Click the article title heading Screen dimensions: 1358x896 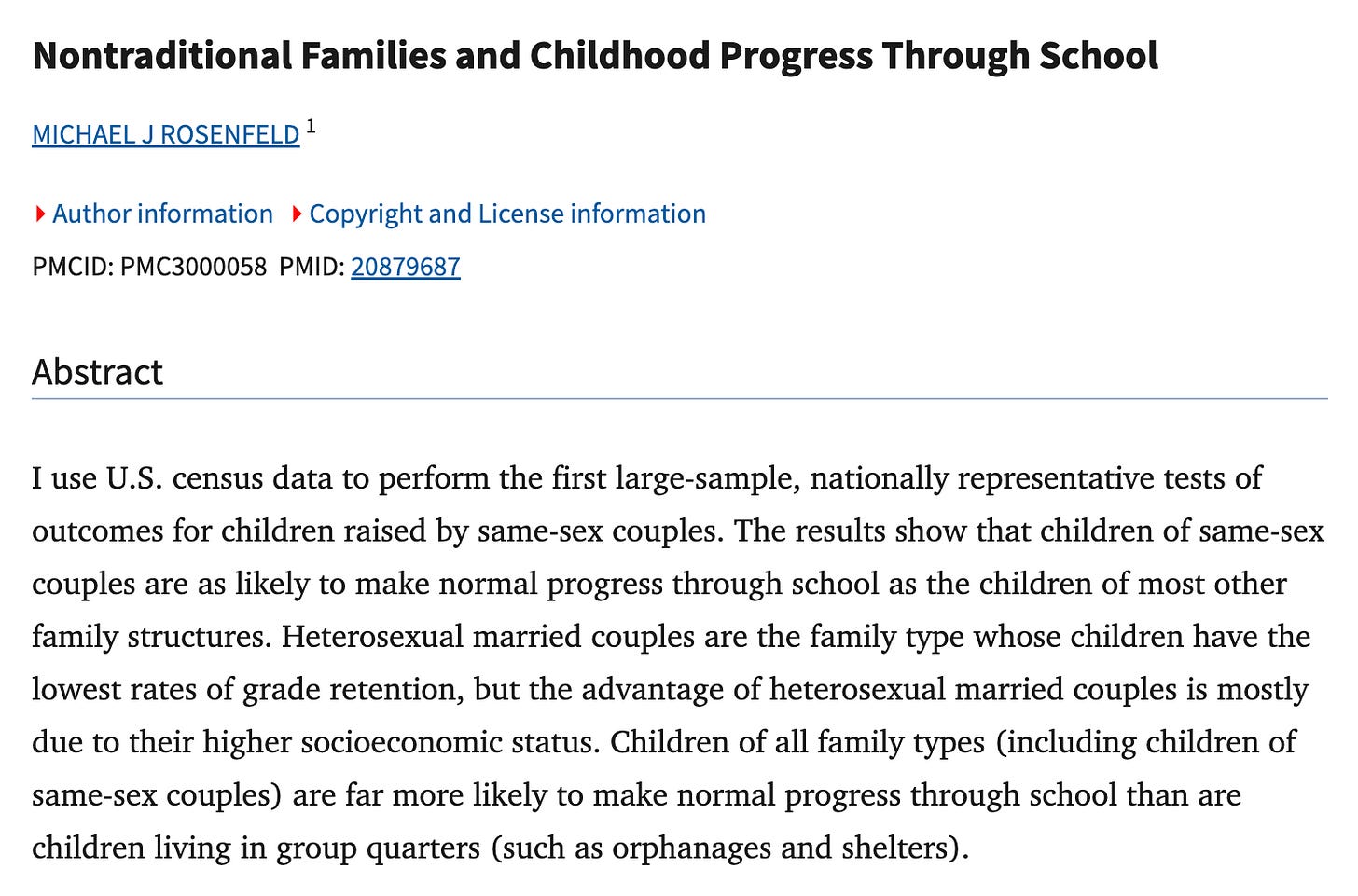(x=595, y=57)
